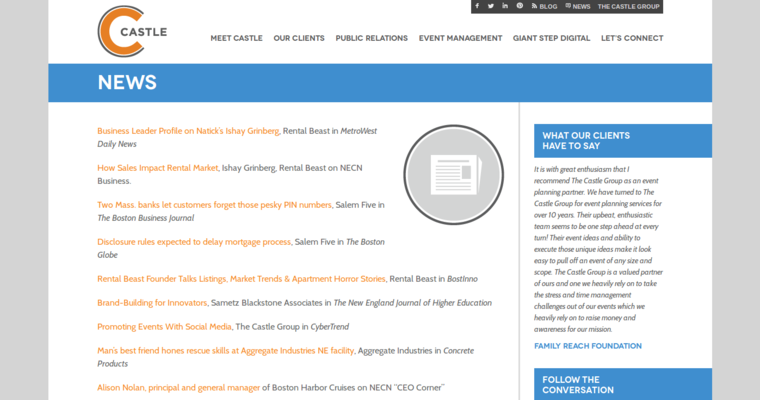Open Man's best friend hones rescue skills article
Image resolution: width=760 pixels, height=400 pixels.
click(225, 351)
